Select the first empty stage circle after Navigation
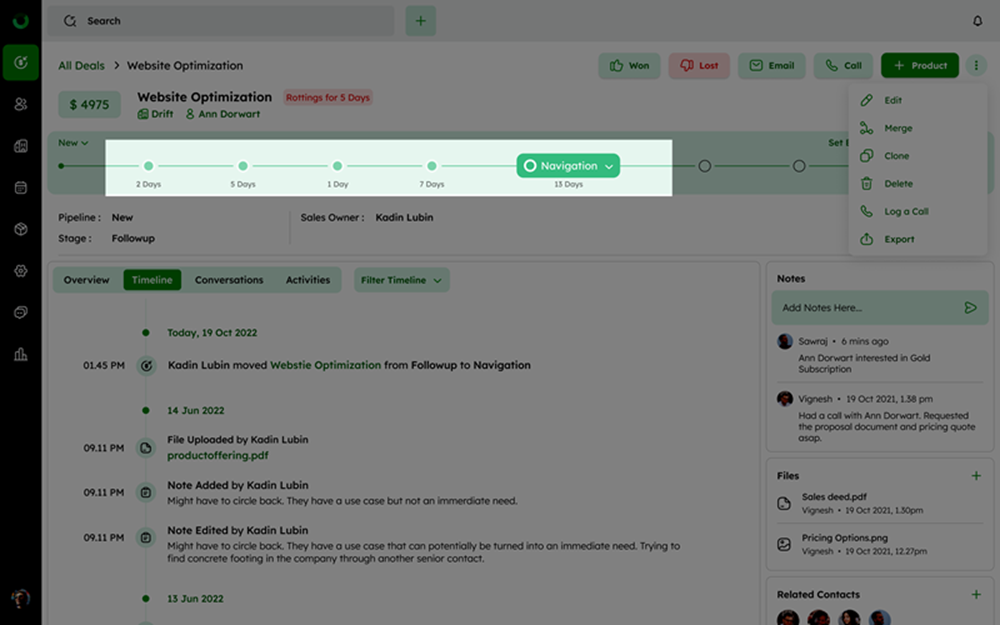Image resolution: width=1000 pixels, height=625 pixels. 704,166
